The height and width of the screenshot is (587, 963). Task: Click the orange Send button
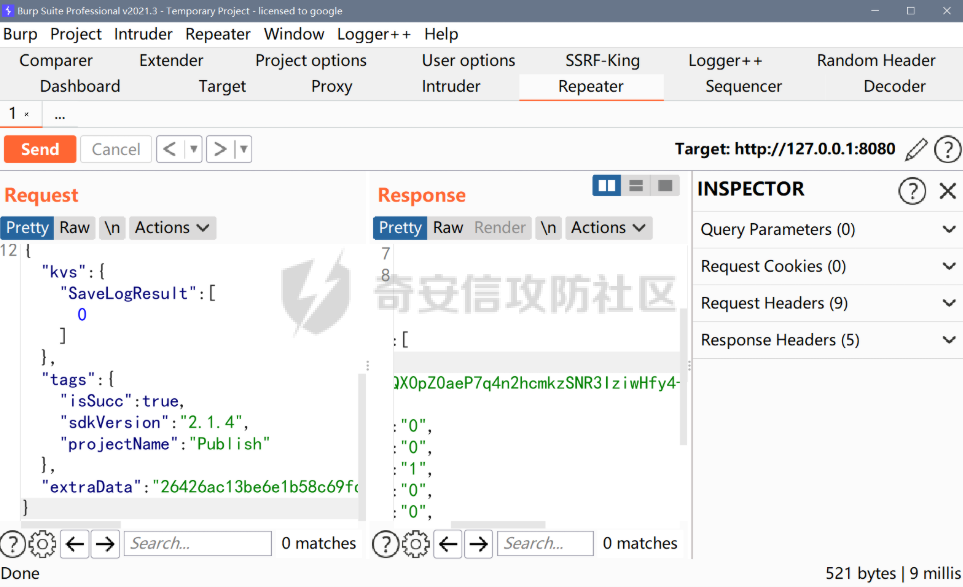[40, 149]
